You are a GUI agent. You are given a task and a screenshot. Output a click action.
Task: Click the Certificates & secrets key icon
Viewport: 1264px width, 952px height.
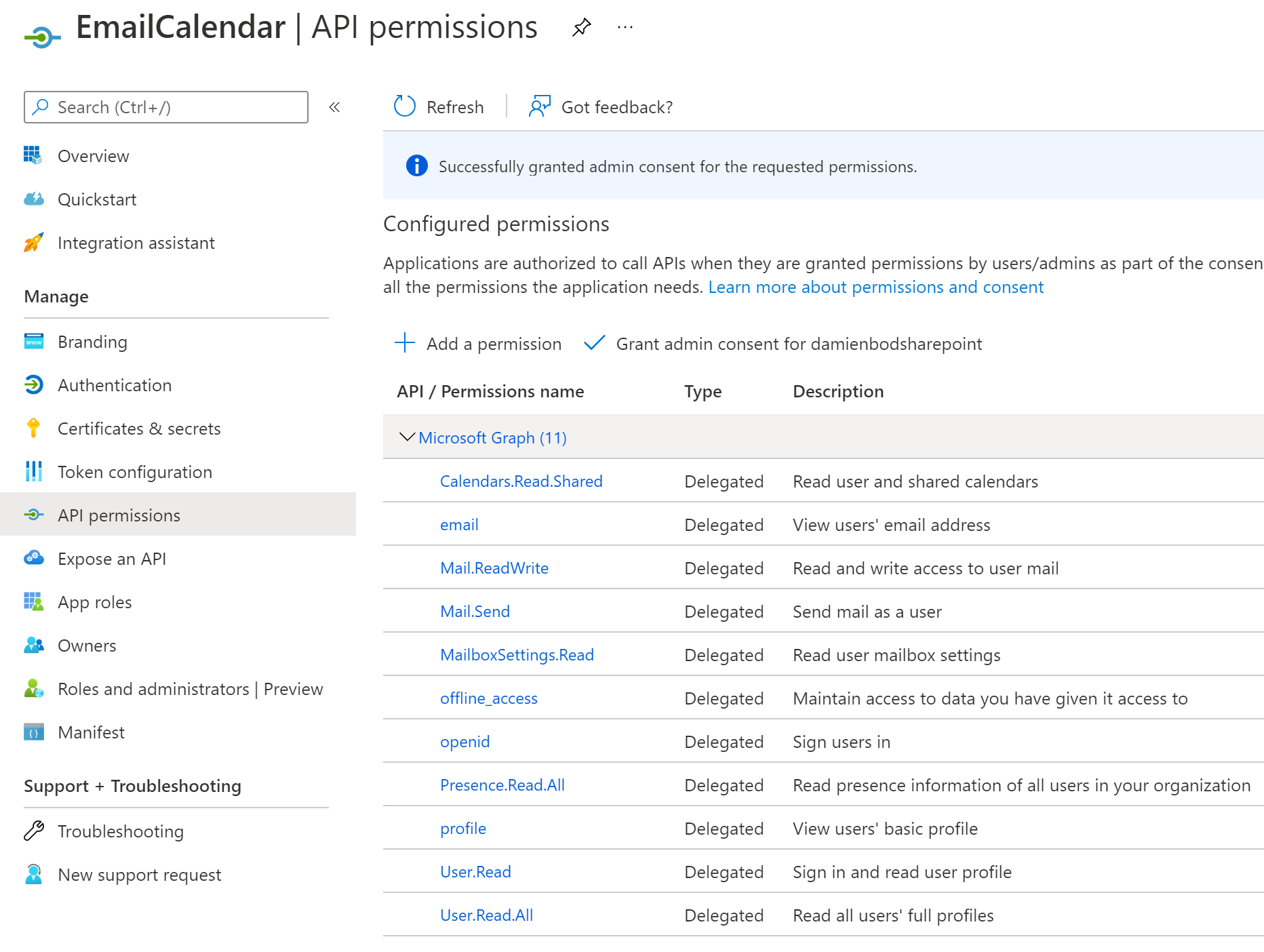33,429
